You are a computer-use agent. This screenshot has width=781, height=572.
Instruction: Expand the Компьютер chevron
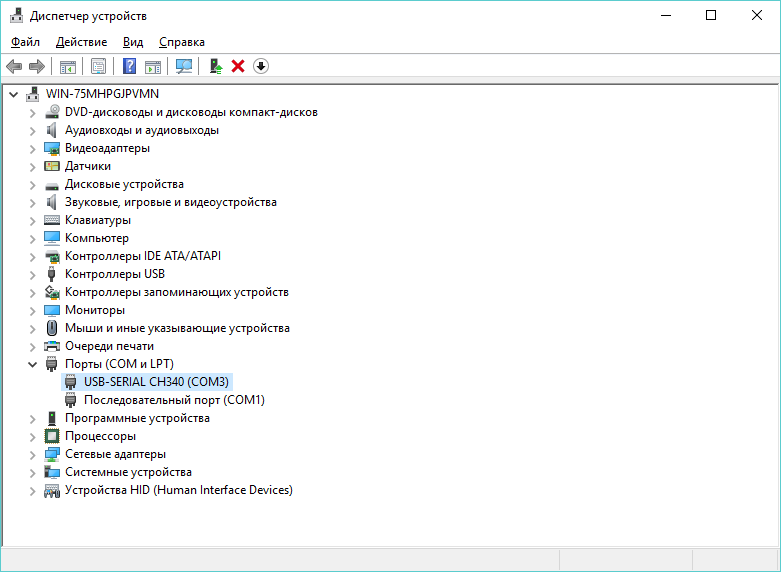click(32, 239)
